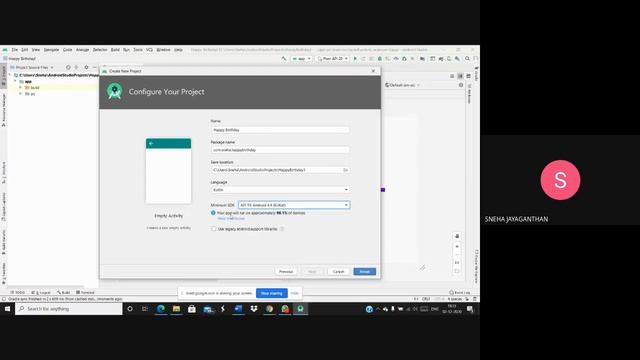This screenshot has height=360, width=640.
Task: Expand the app folder in project tree
Action: [16, 81]
